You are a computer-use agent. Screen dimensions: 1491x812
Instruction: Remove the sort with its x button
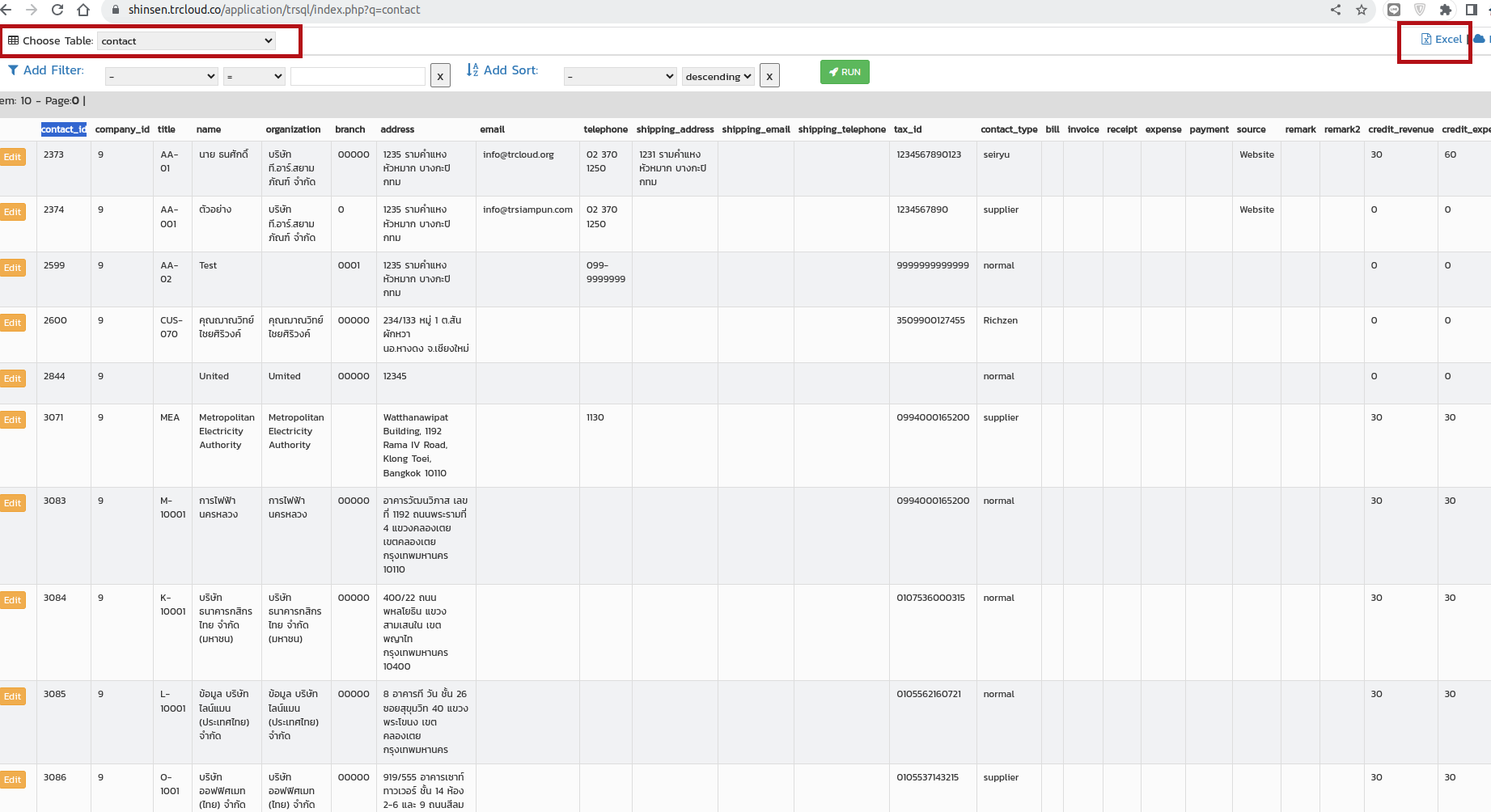pyautogui.click(x=769, y=76)
